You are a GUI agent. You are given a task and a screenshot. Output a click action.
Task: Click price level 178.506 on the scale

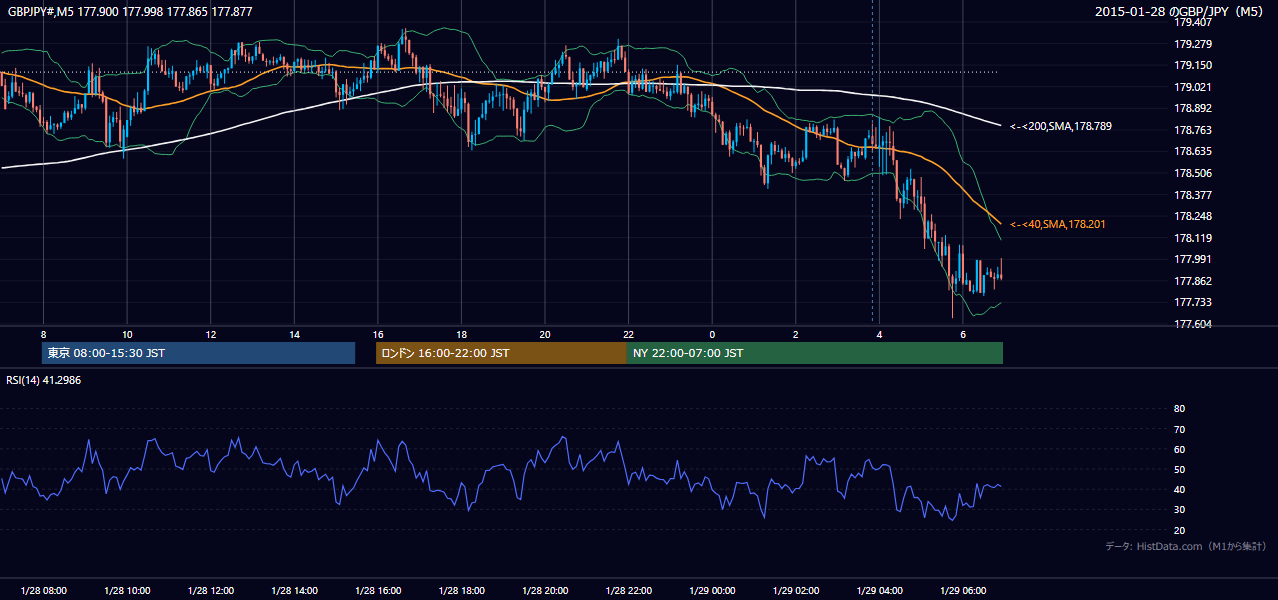coord(1193,173)
